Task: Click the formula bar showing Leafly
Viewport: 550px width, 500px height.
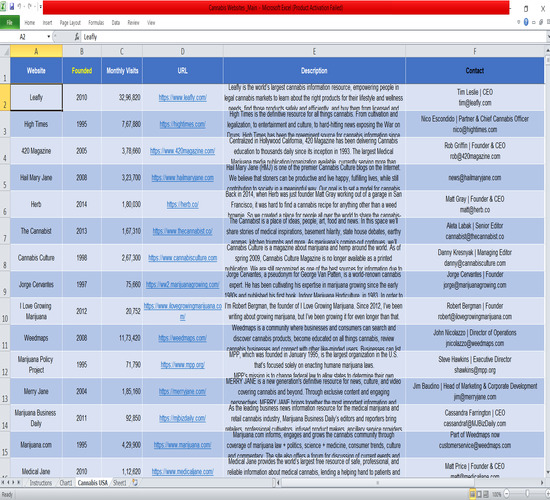Action: tap(314, 36)
